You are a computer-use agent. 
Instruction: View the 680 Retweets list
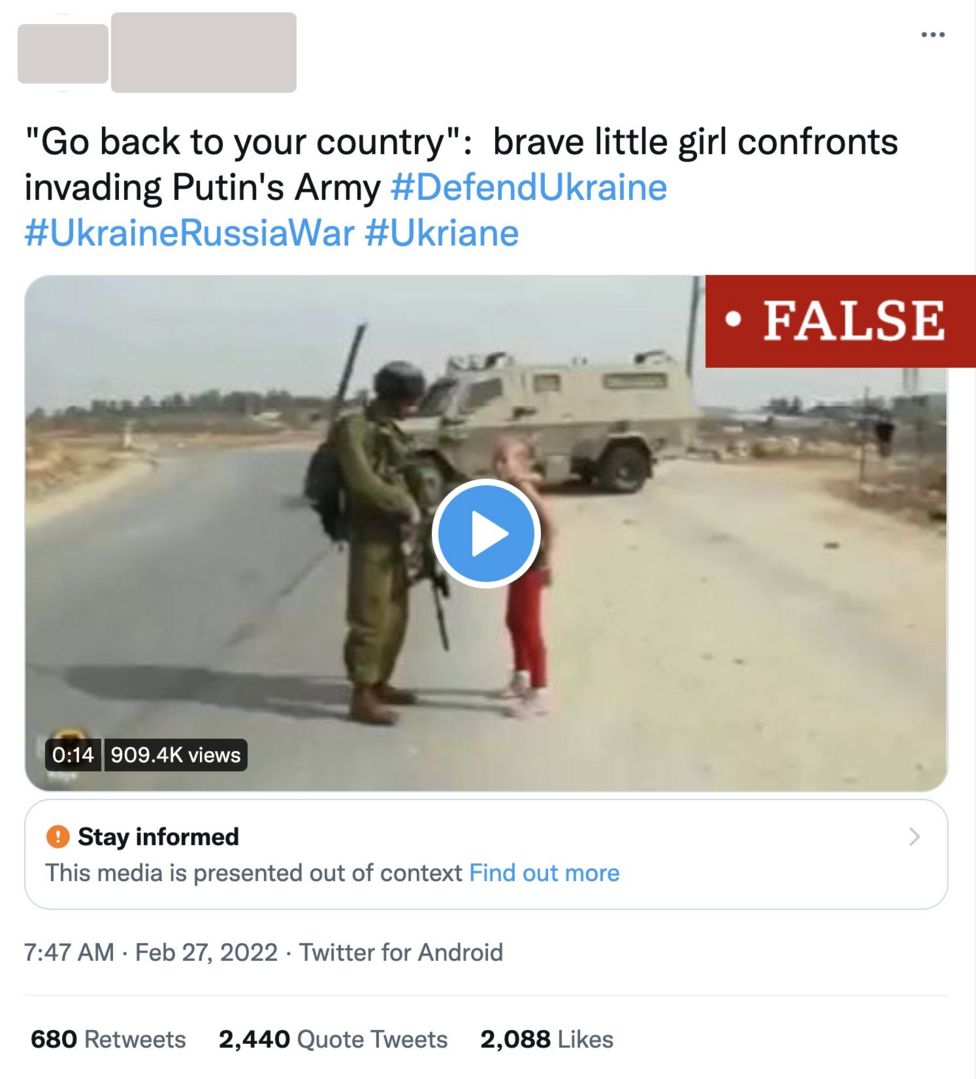[x=108, y=1039]
